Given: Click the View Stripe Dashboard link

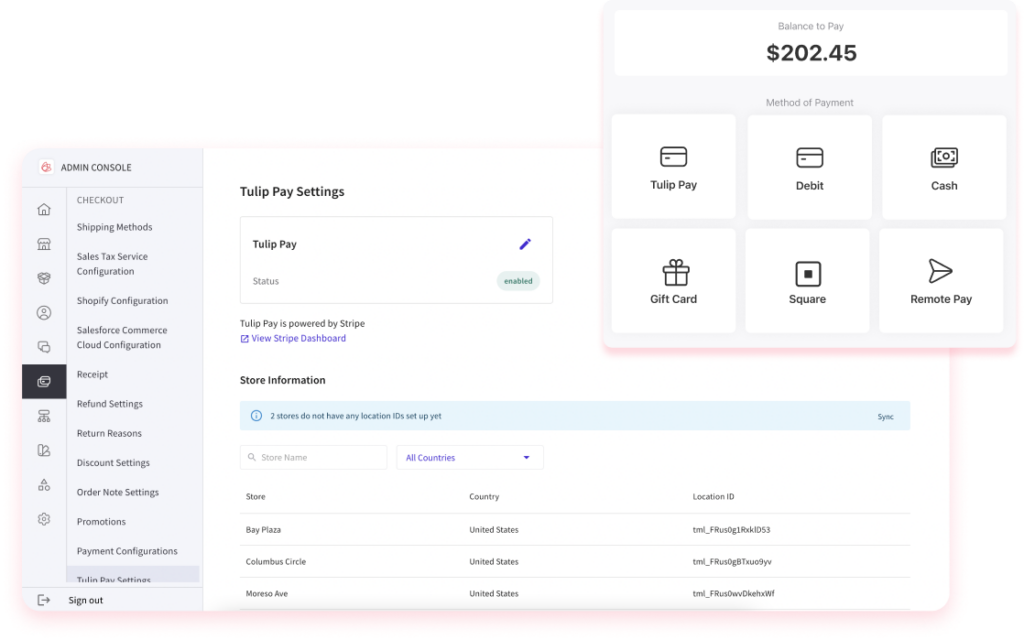Looking at the screenshot, I should pyautogui.click(x=298, y=338).
